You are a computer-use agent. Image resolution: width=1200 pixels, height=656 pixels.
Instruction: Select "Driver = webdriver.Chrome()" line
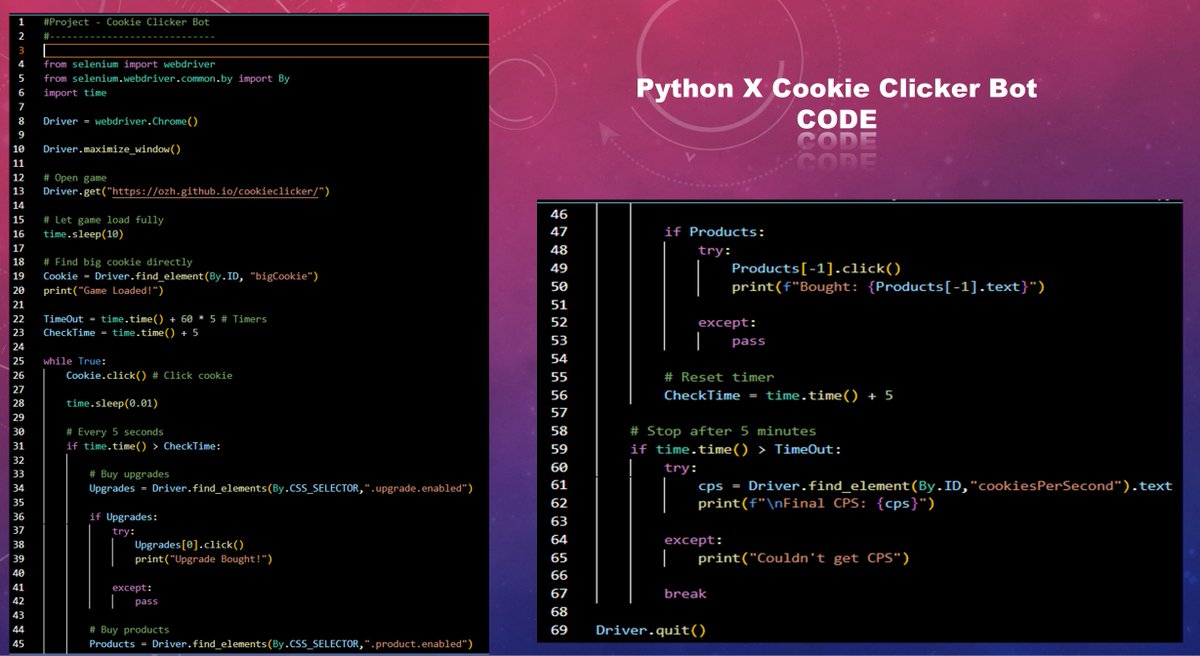pyautogui.click(x=121, y=121)
